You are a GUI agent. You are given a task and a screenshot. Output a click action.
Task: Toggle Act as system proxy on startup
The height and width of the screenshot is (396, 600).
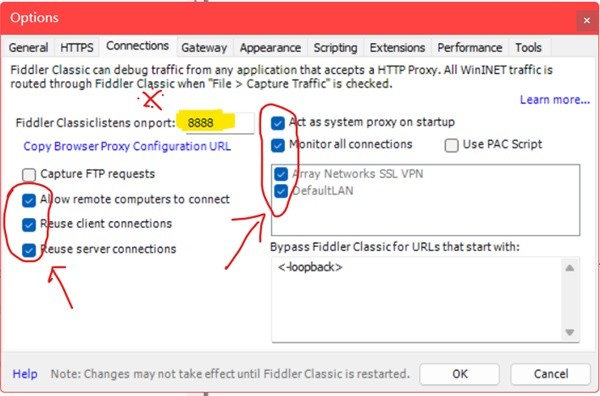click(278, 123)
